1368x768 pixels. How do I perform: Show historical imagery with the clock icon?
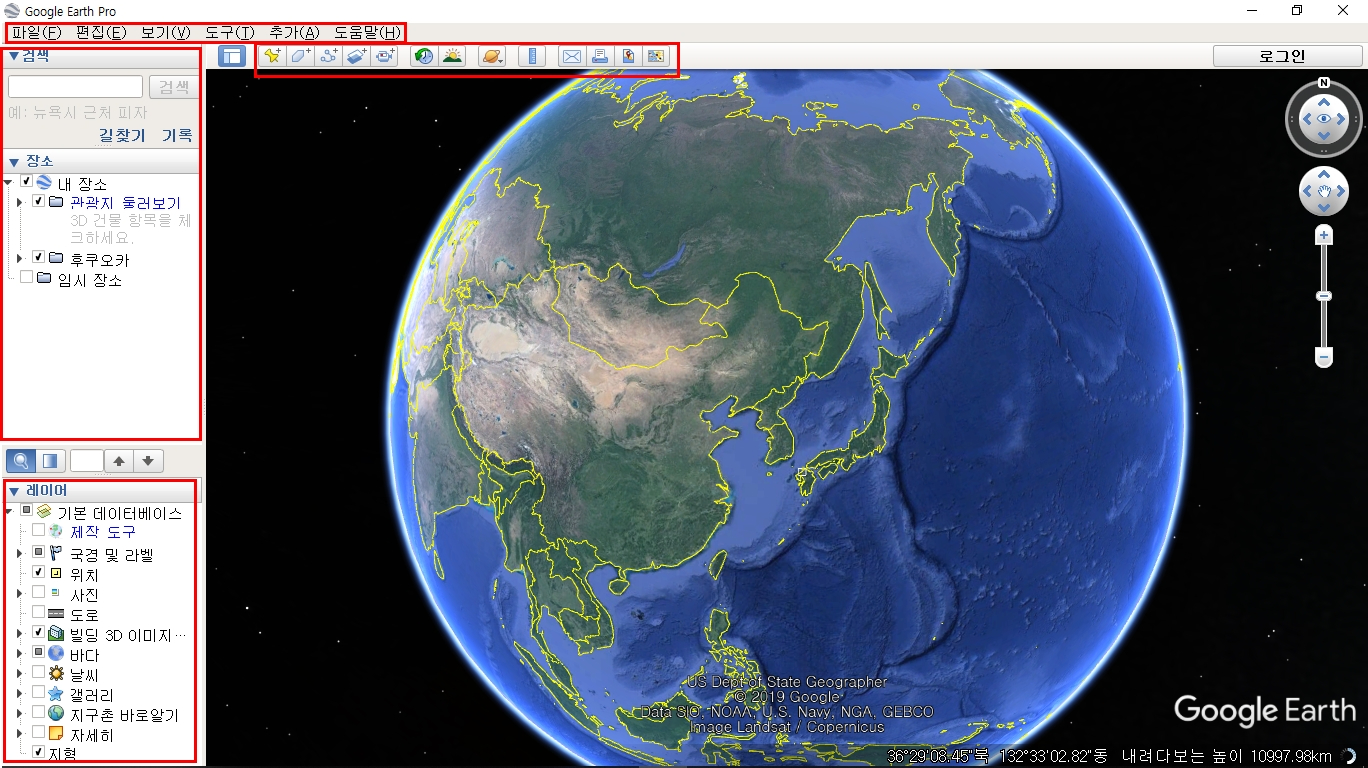click(x=424, y=56)
